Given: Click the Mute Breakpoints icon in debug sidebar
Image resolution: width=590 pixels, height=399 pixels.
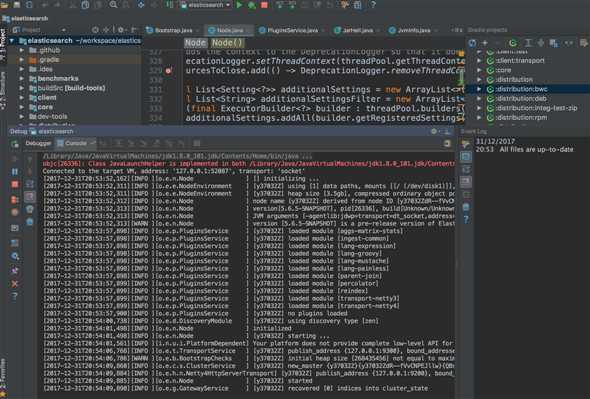Looking at the screenshot, I should (15, 212).
